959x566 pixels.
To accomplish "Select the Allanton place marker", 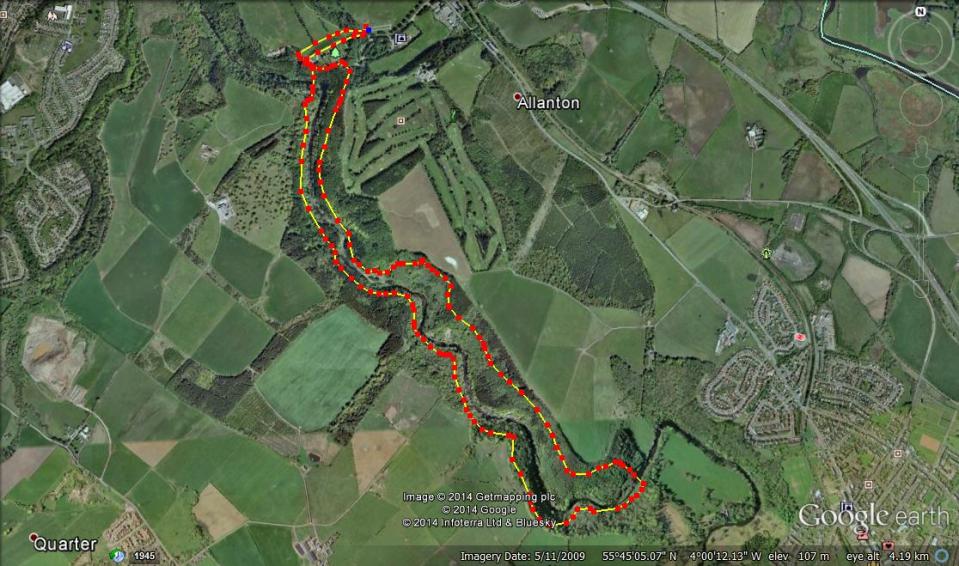I will [x=517, y=97].
